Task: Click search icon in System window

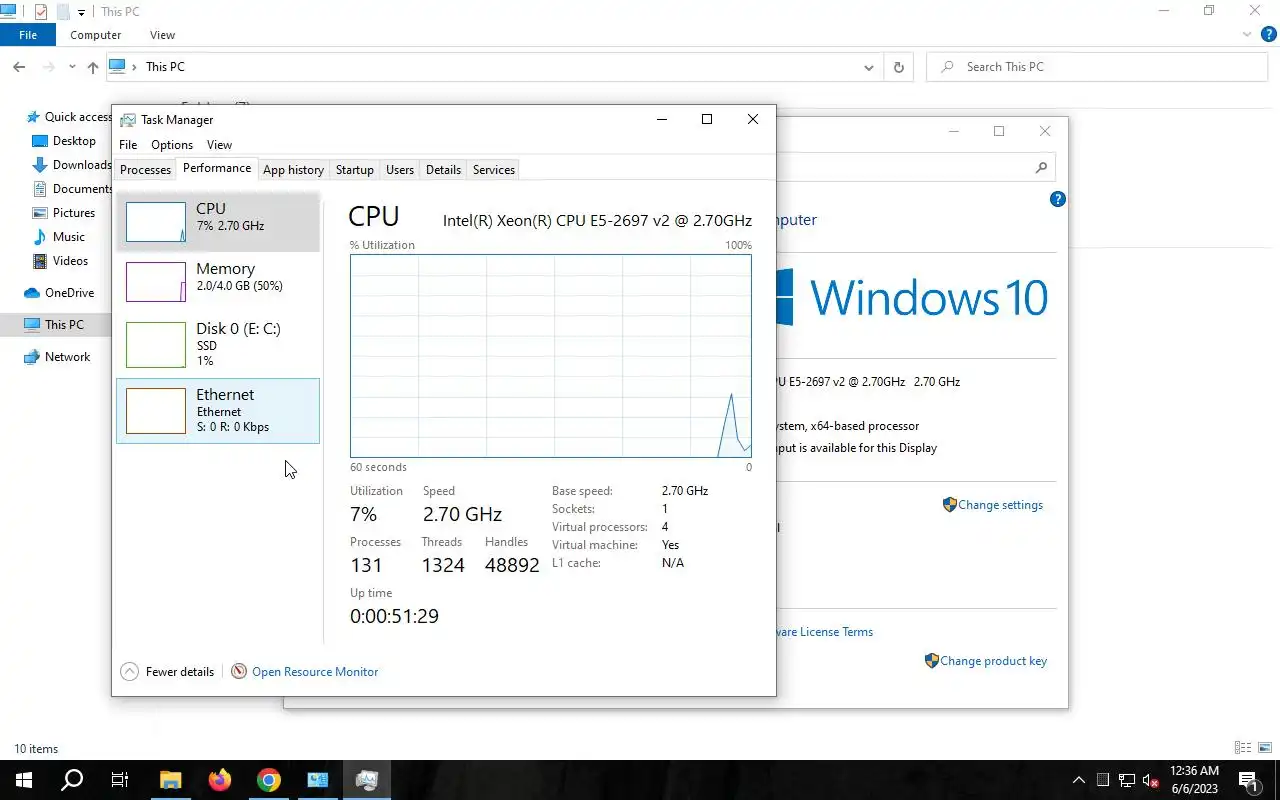Action: pyautogui.click(x=1041, y=168)
